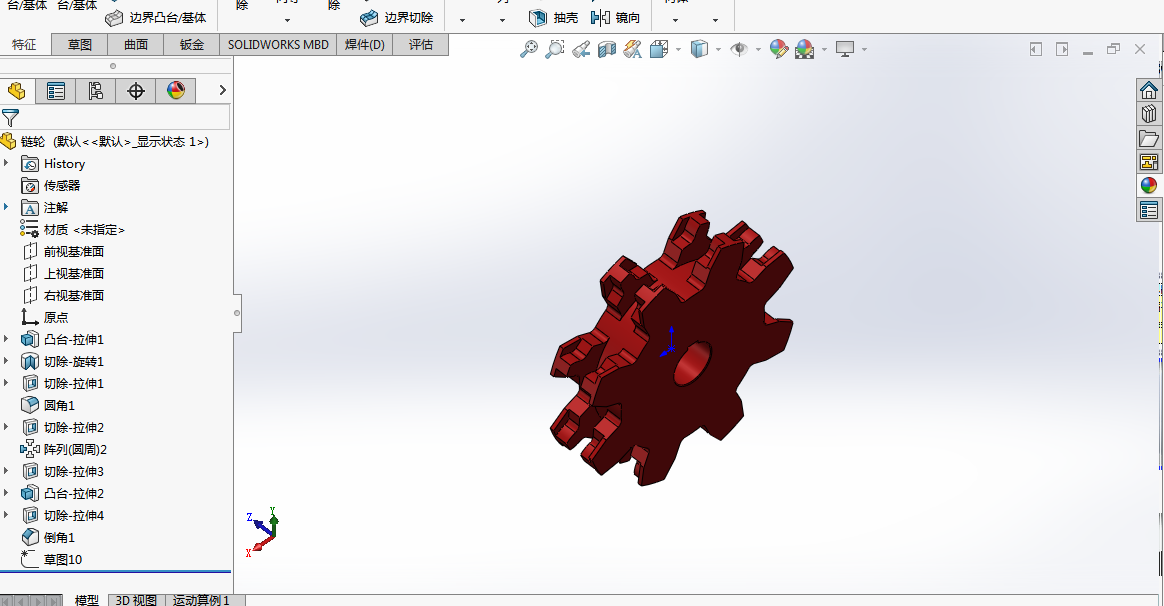Switch to the SOLIDWORKS MBD tab
Viewport: 1164px width, 606px height.
tap(278, 45)
